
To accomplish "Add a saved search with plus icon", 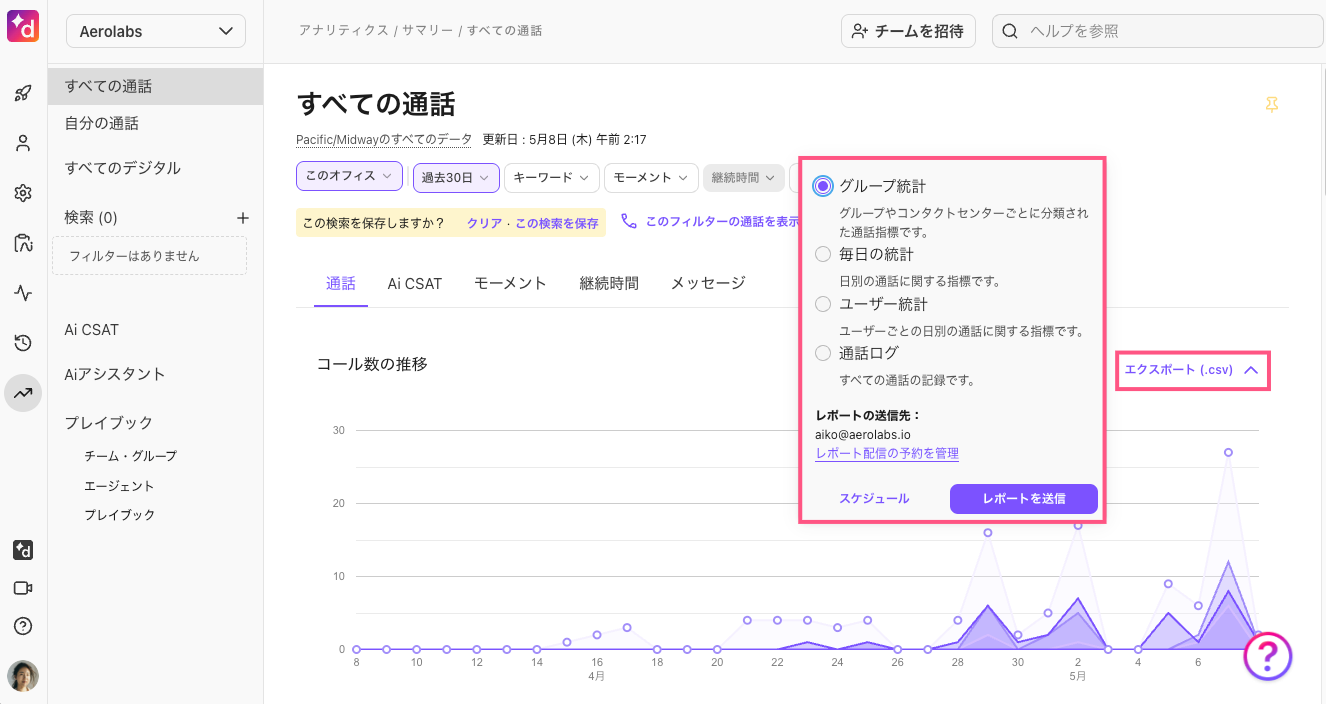I will (241, 217).
